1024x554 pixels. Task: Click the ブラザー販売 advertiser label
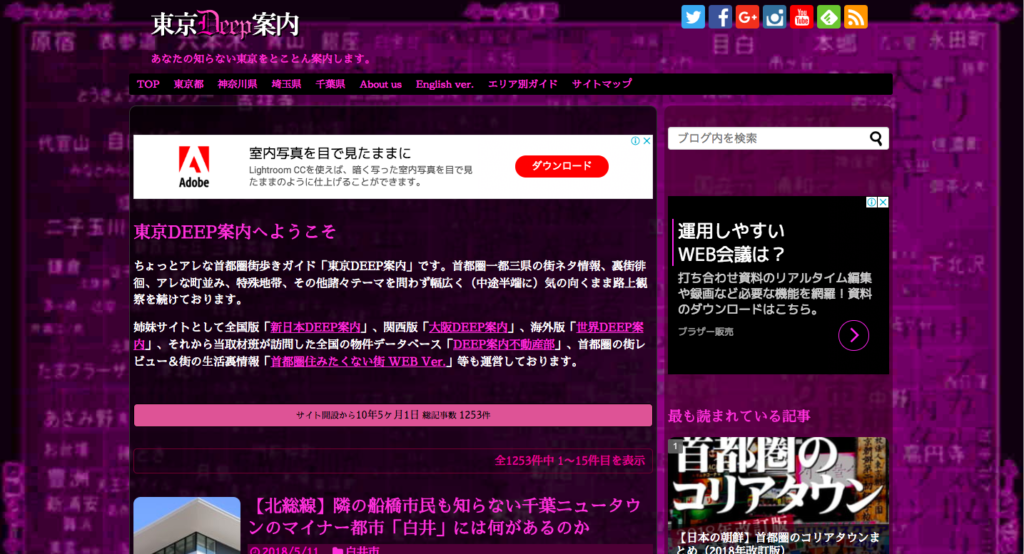pos(705,332)
